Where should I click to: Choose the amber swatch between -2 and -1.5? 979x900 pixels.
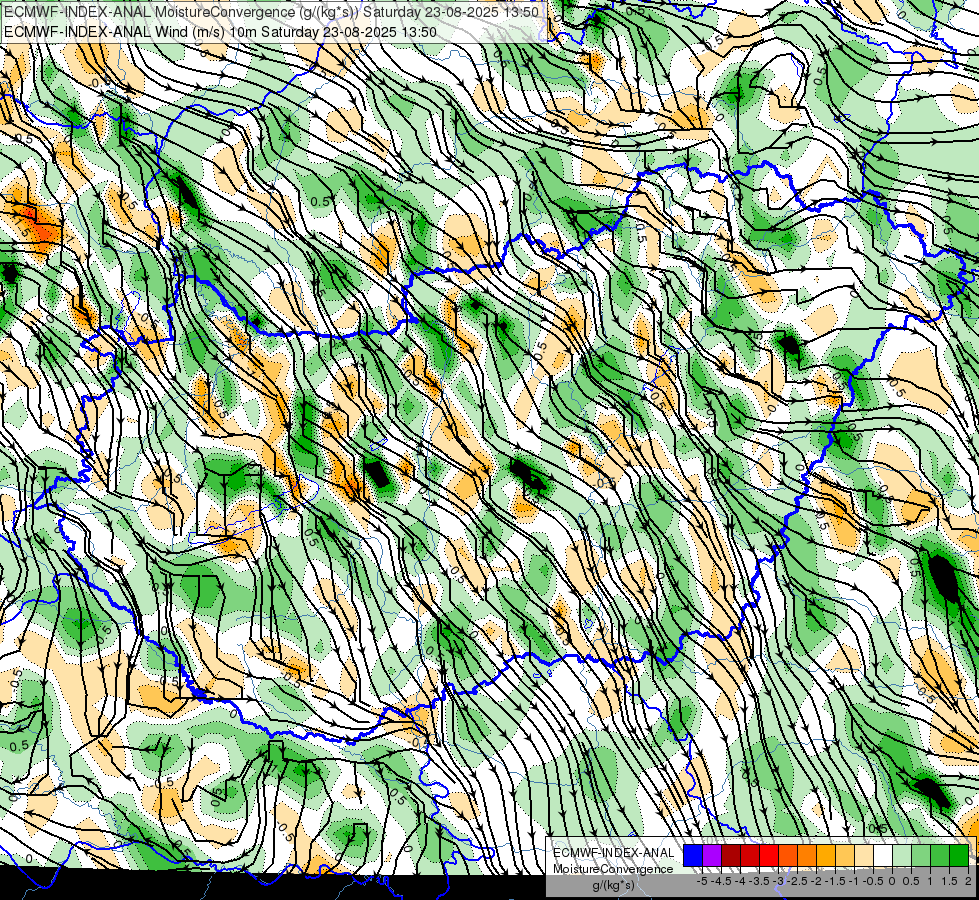click(x=826, y=855)
